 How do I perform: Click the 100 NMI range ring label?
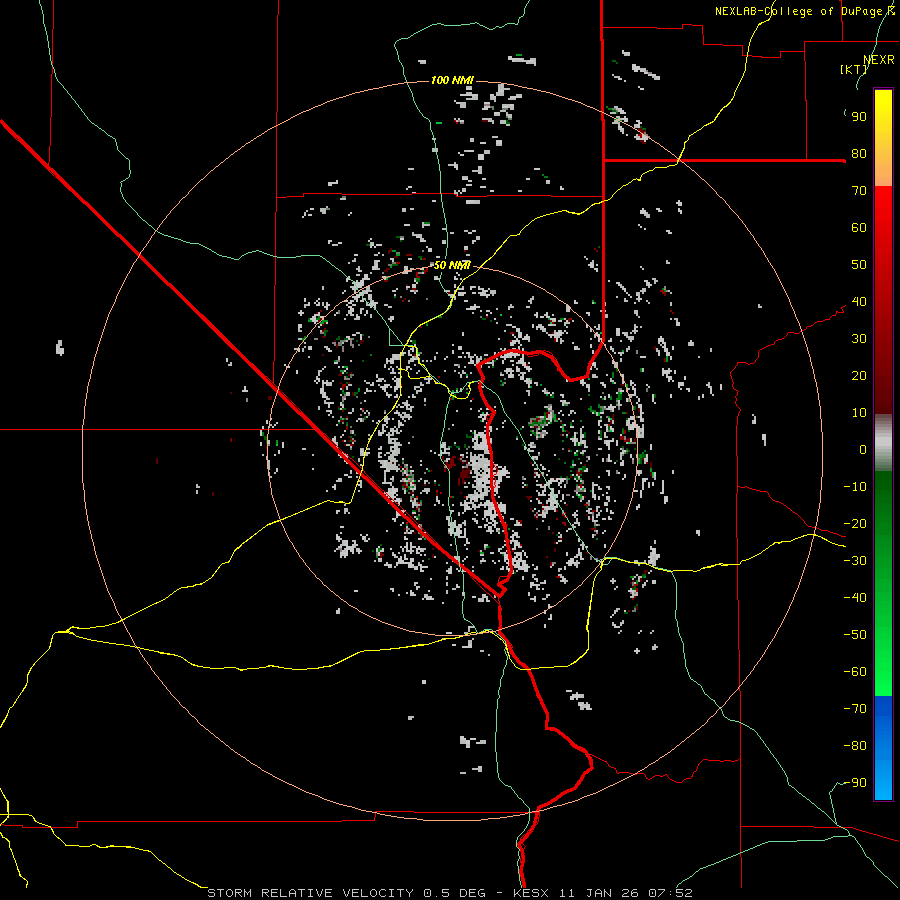(452, 80)
